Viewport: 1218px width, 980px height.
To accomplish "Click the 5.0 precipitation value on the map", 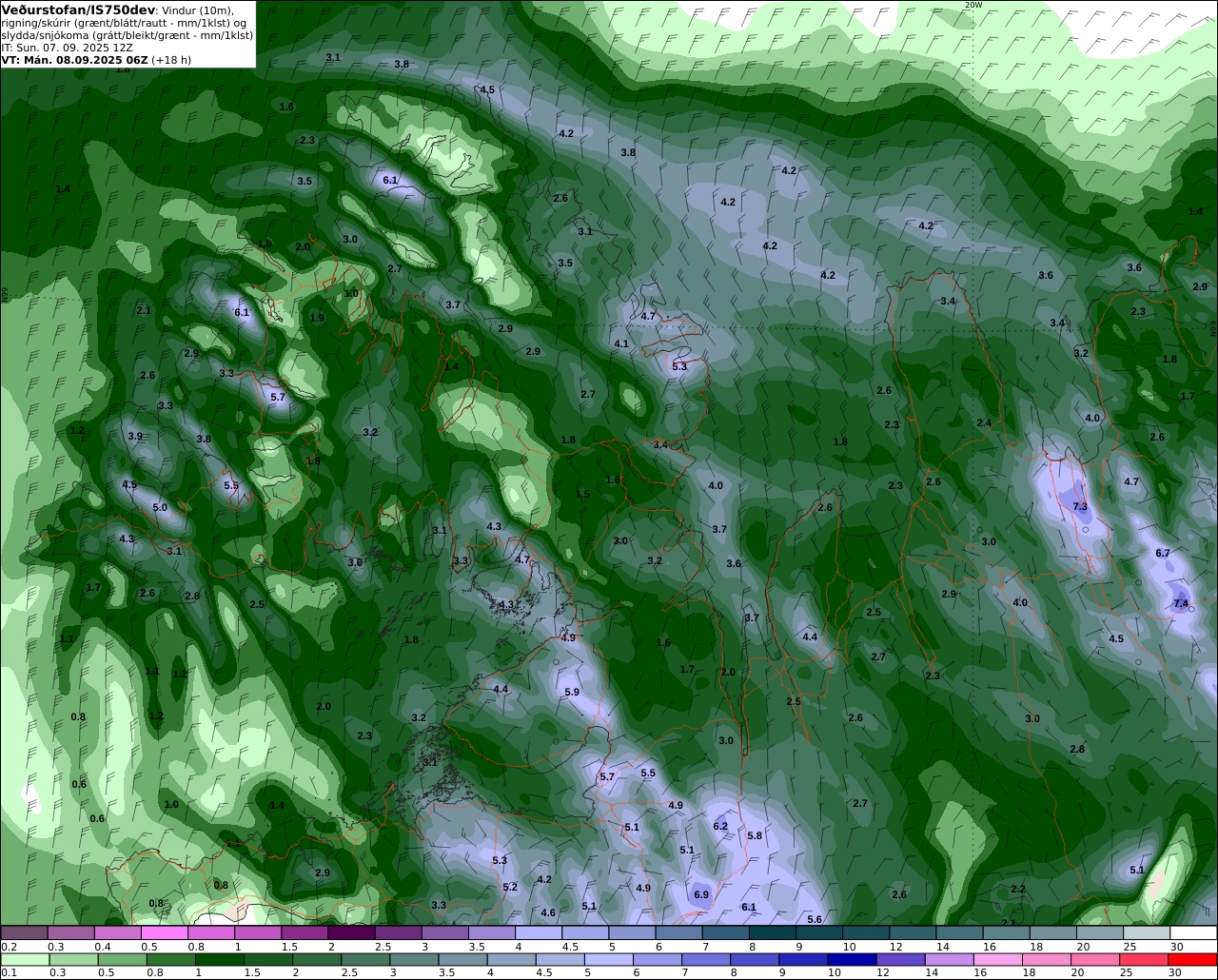I will coord(160,507).
